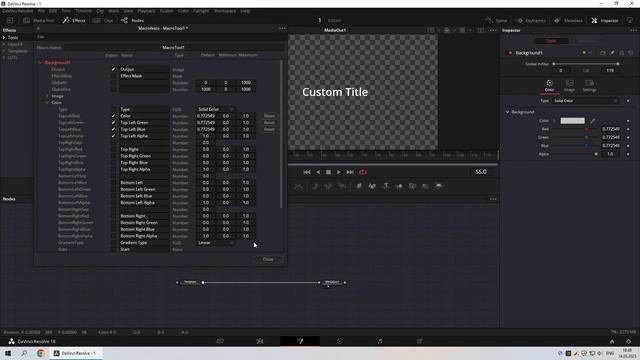The image size is (640, 360).
Task: Toggle the red loop playback icon
Action: [x=362, y=172]
